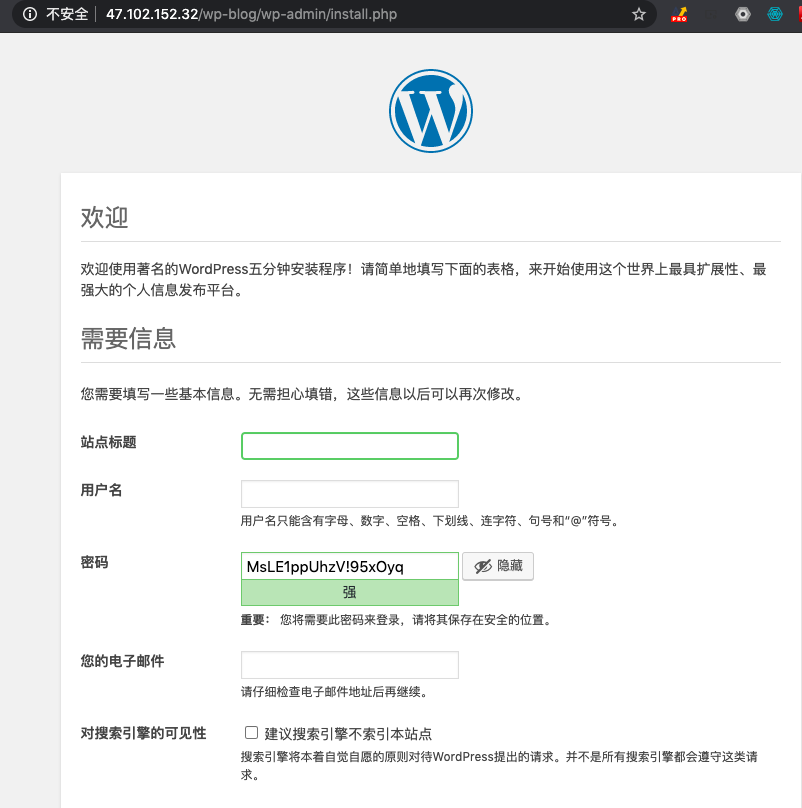The height and width of the screenshot is (808, 802).
Task: Click the 对搜索引擎的可见性 label
Action: 143,733
